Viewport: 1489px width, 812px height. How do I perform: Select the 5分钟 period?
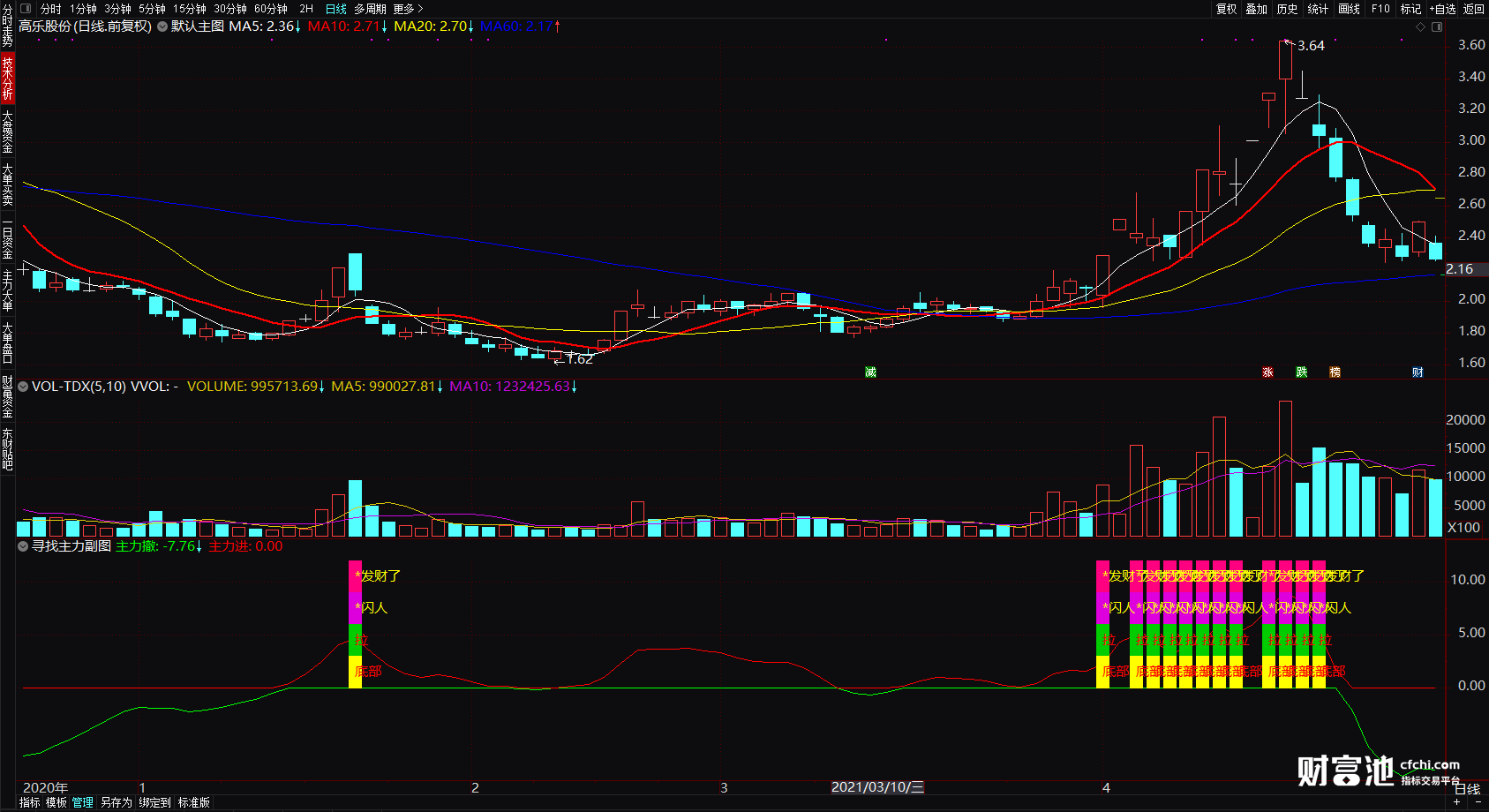point(152,8)
